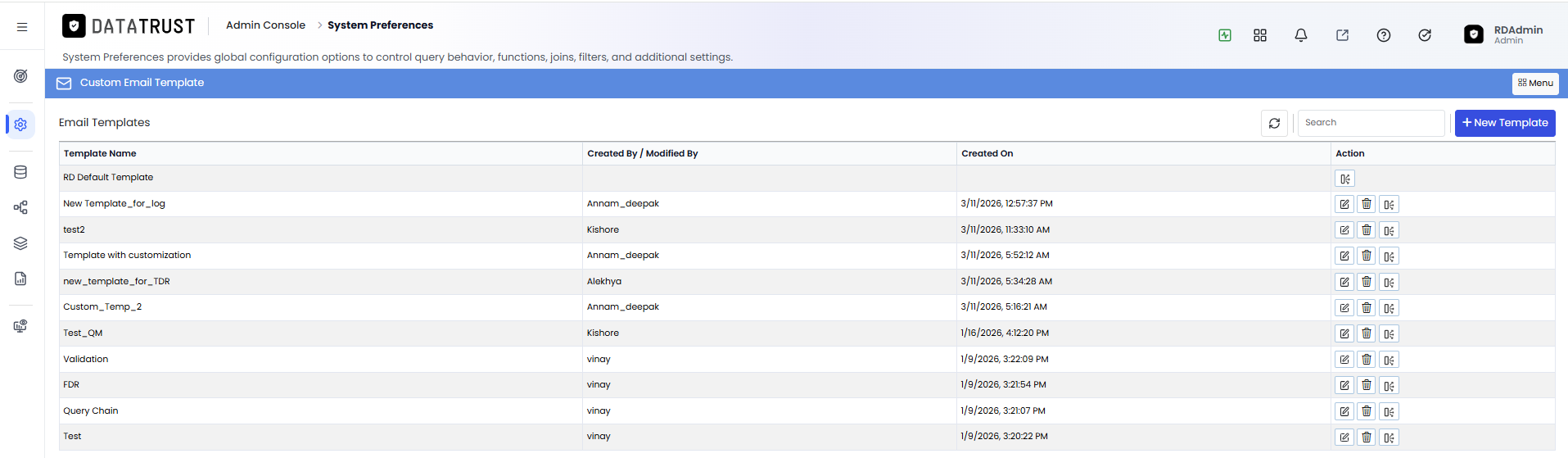Edit the Test template by vinay
Image resolution: width=1568 pixels, height=458 pixels.
[1344, 438]
